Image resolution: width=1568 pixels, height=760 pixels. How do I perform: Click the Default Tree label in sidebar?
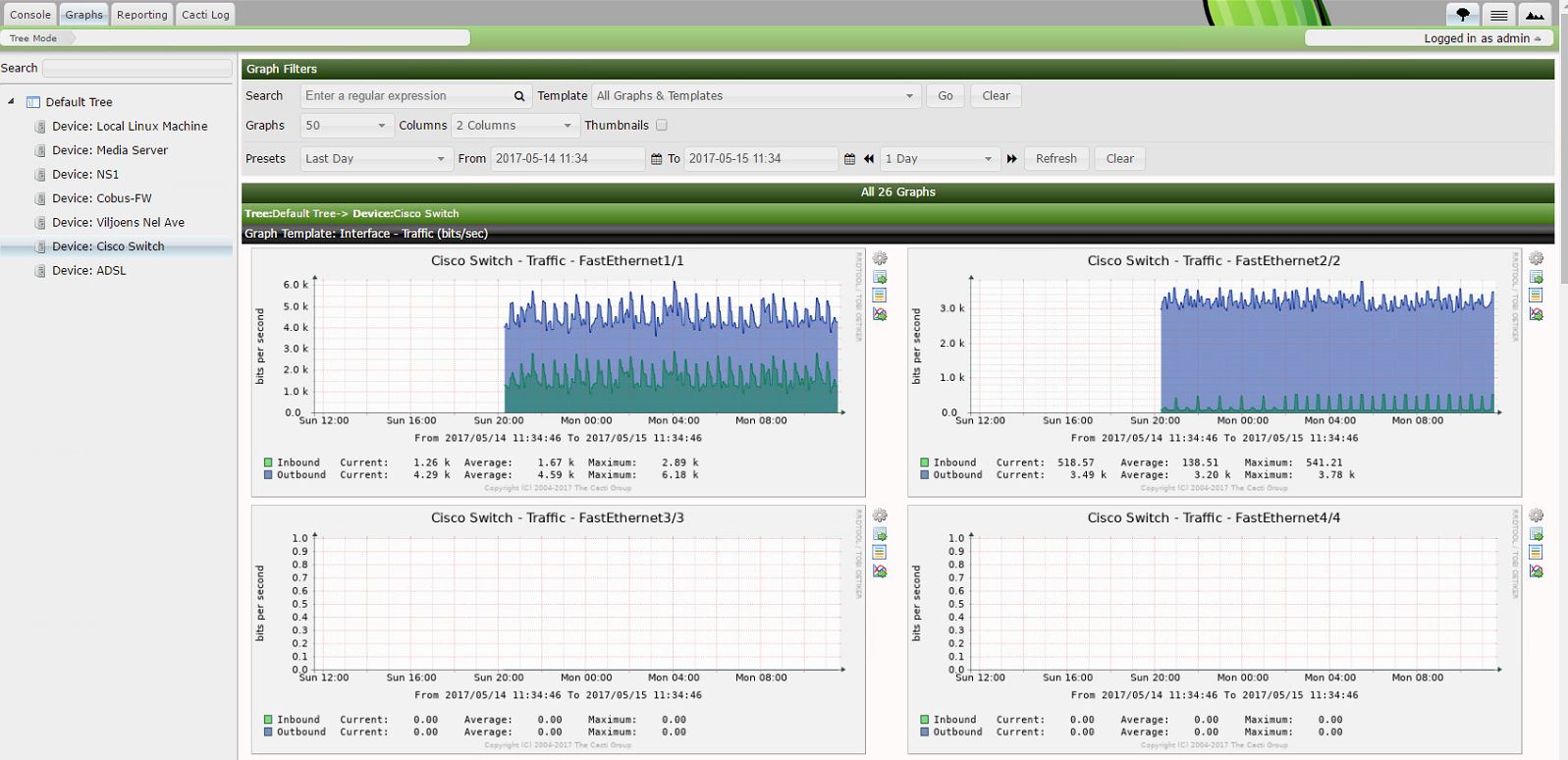[x=79, y=102]
